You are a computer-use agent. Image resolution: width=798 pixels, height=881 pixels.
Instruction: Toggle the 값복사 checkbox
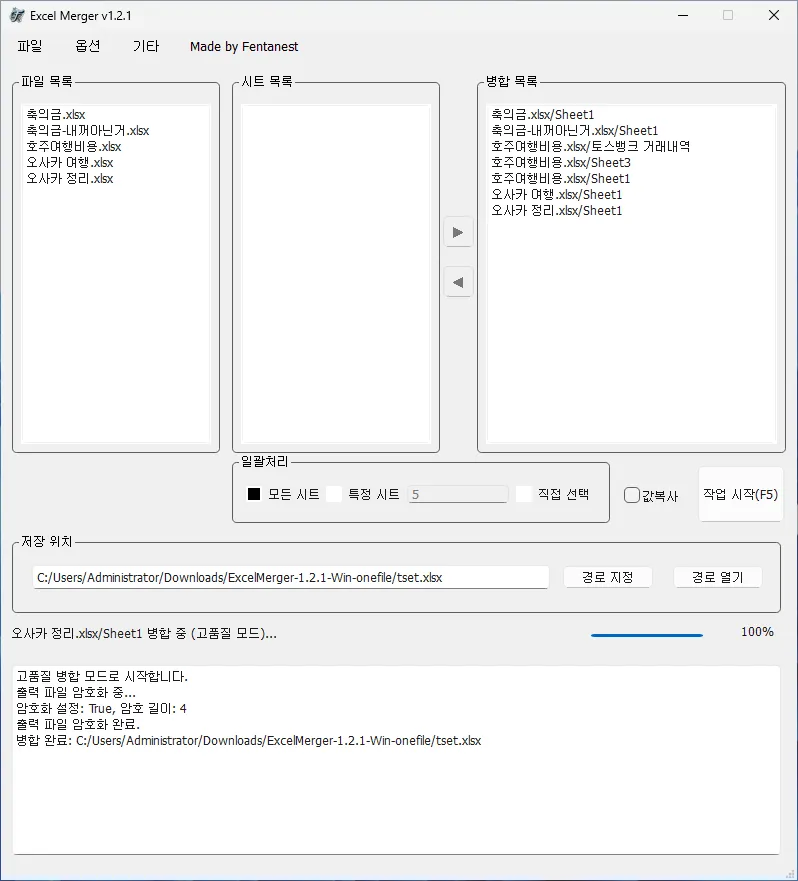coord(651,496)
